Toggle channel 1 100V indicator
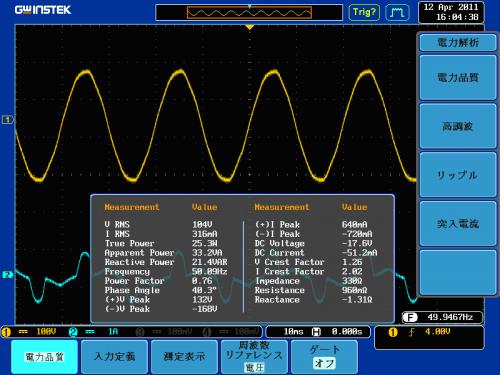This screenshot has height=375, width=500. (29, 332)
